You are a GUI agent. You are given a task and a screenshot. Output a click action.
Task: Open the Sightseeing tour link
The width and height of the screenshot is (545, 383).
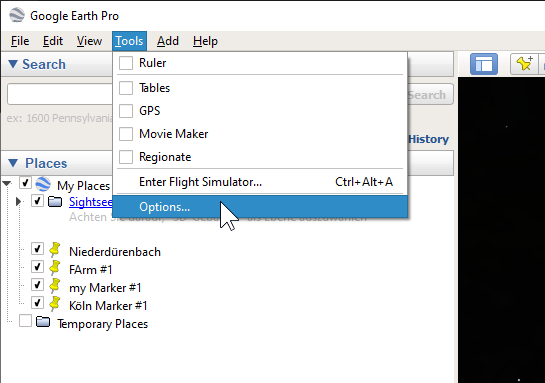[x=91, y=202]
